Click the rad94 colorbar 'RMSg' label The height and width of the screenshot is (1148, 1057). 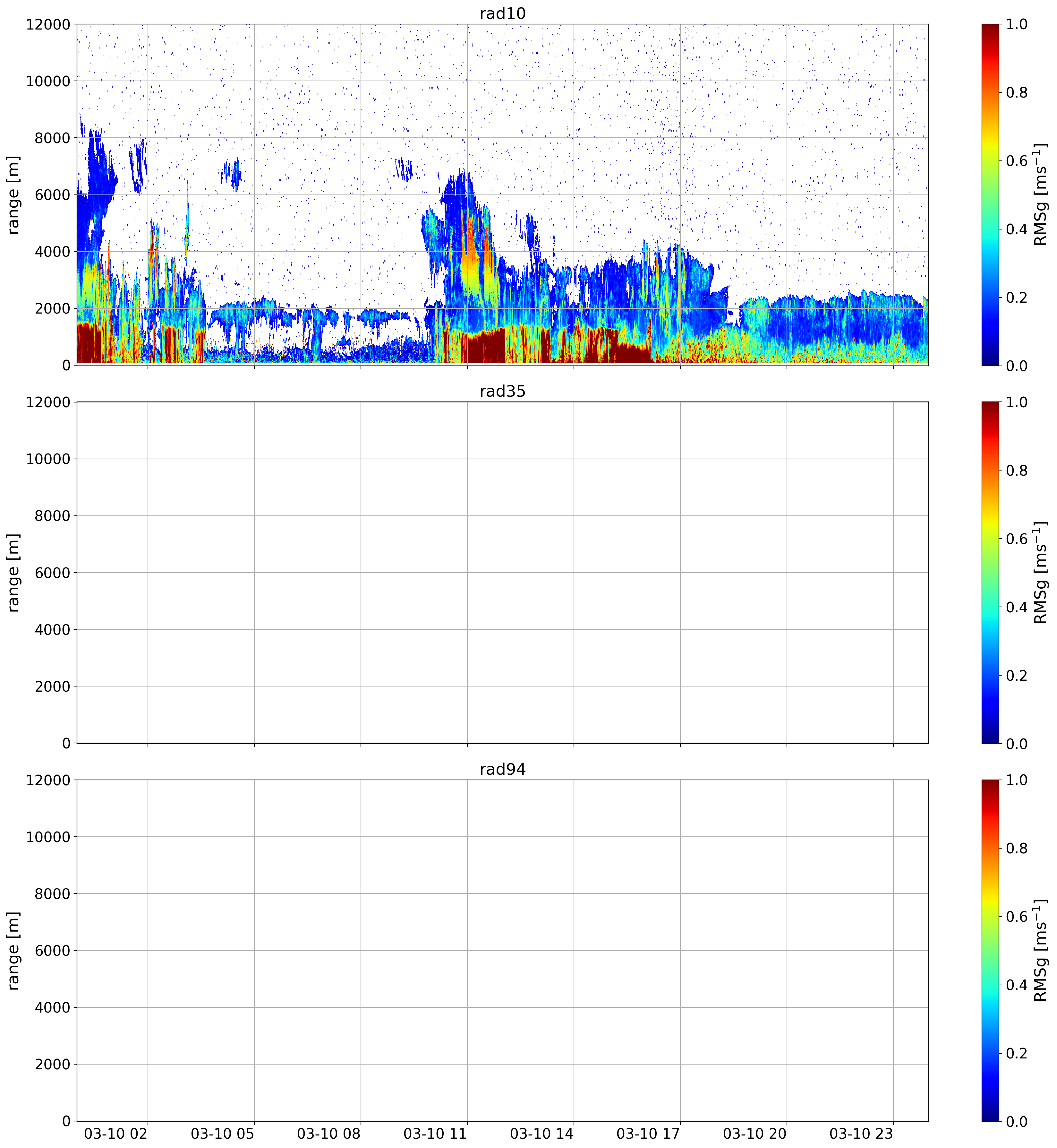[1040, 951]
